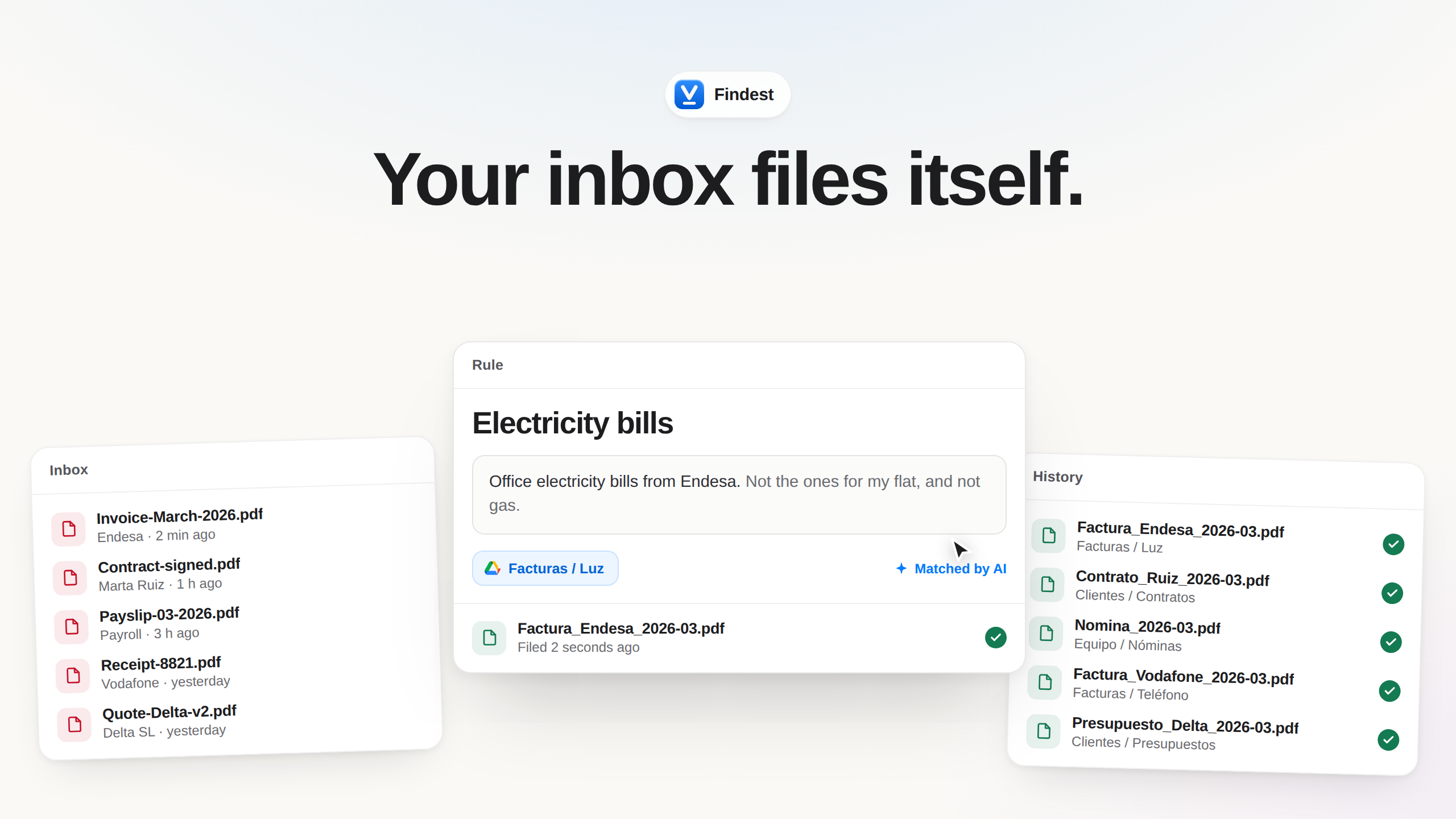Select the History panel header
1456x819 pixels.
[1058, 477]
